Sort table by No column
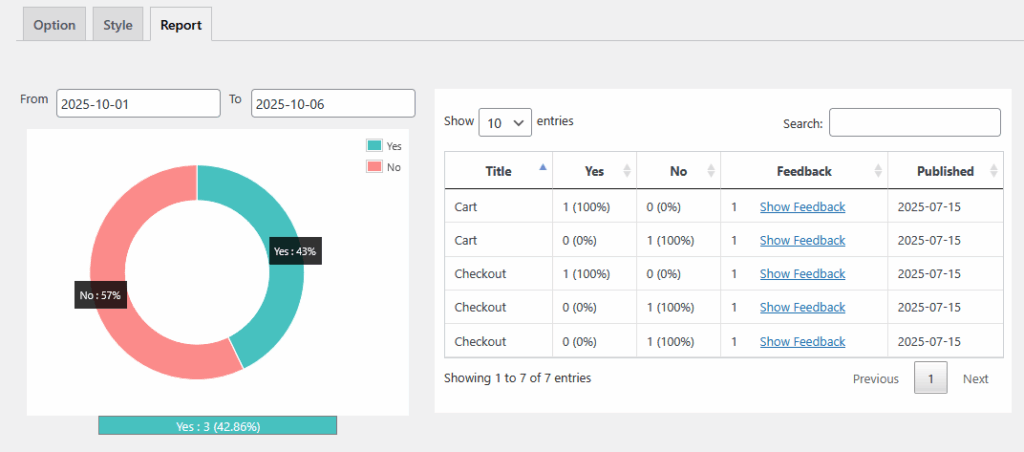 click(678, 171)
